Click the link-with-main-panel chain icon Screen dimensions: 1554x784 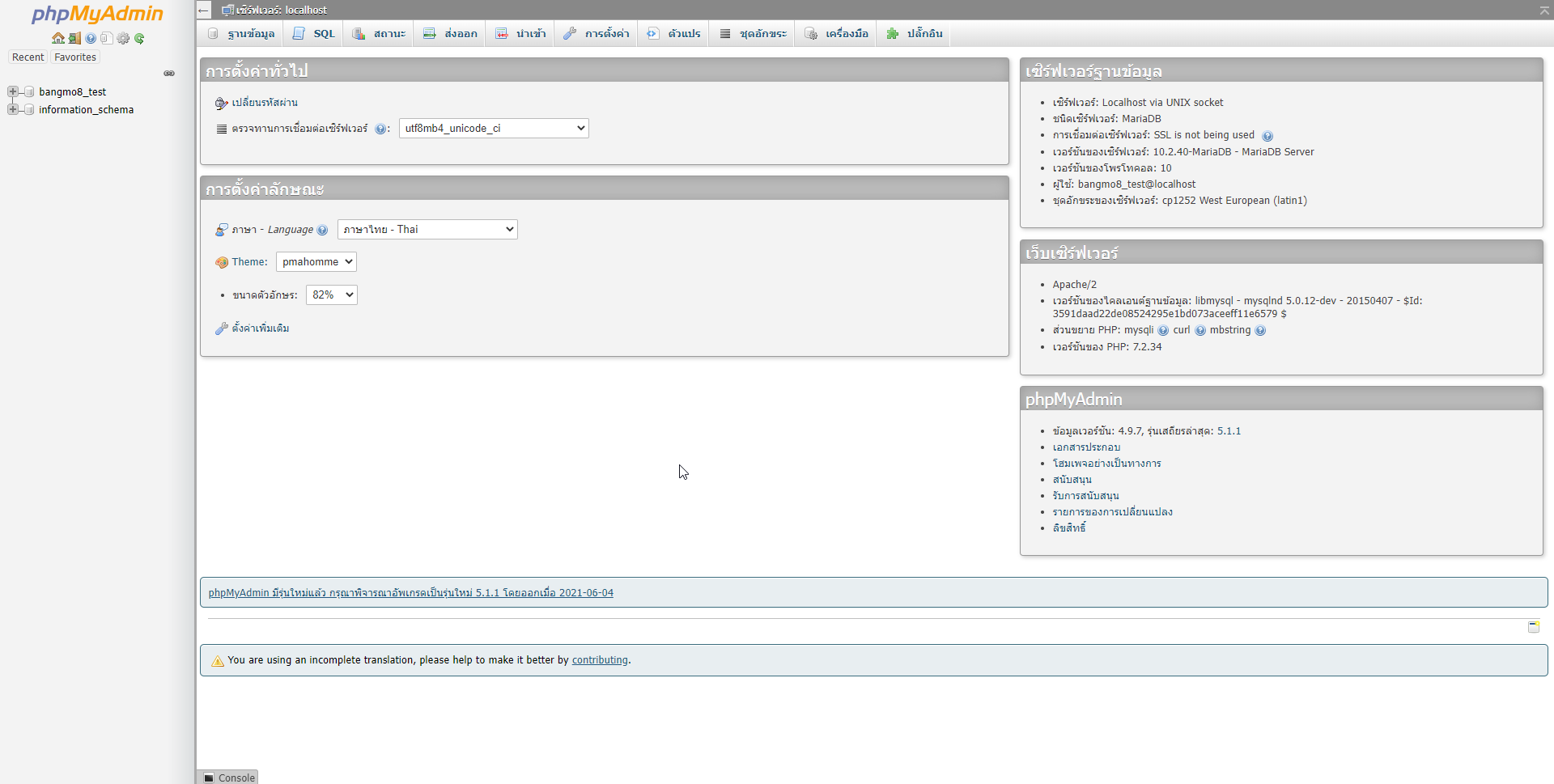tap(169, 73)
